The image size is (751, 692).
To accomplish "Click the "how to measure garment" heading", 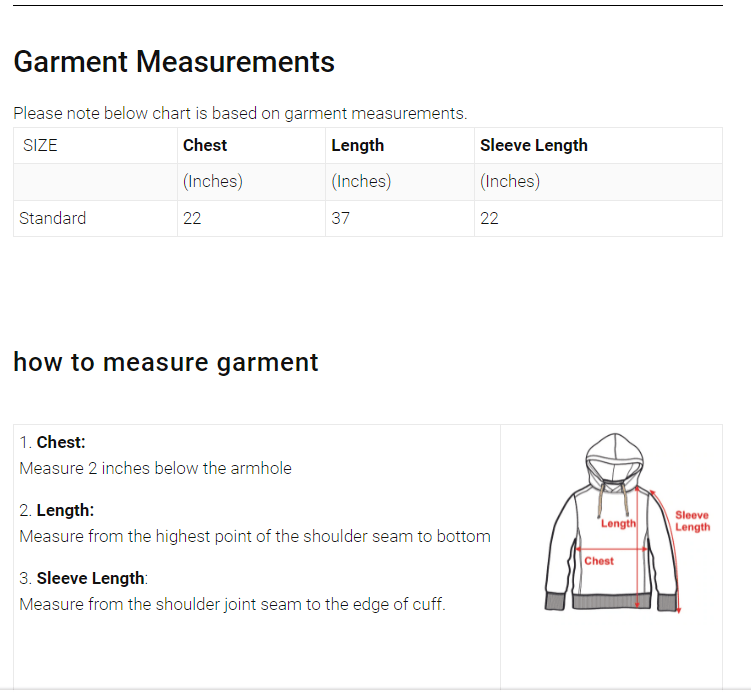I will [166, 362].
